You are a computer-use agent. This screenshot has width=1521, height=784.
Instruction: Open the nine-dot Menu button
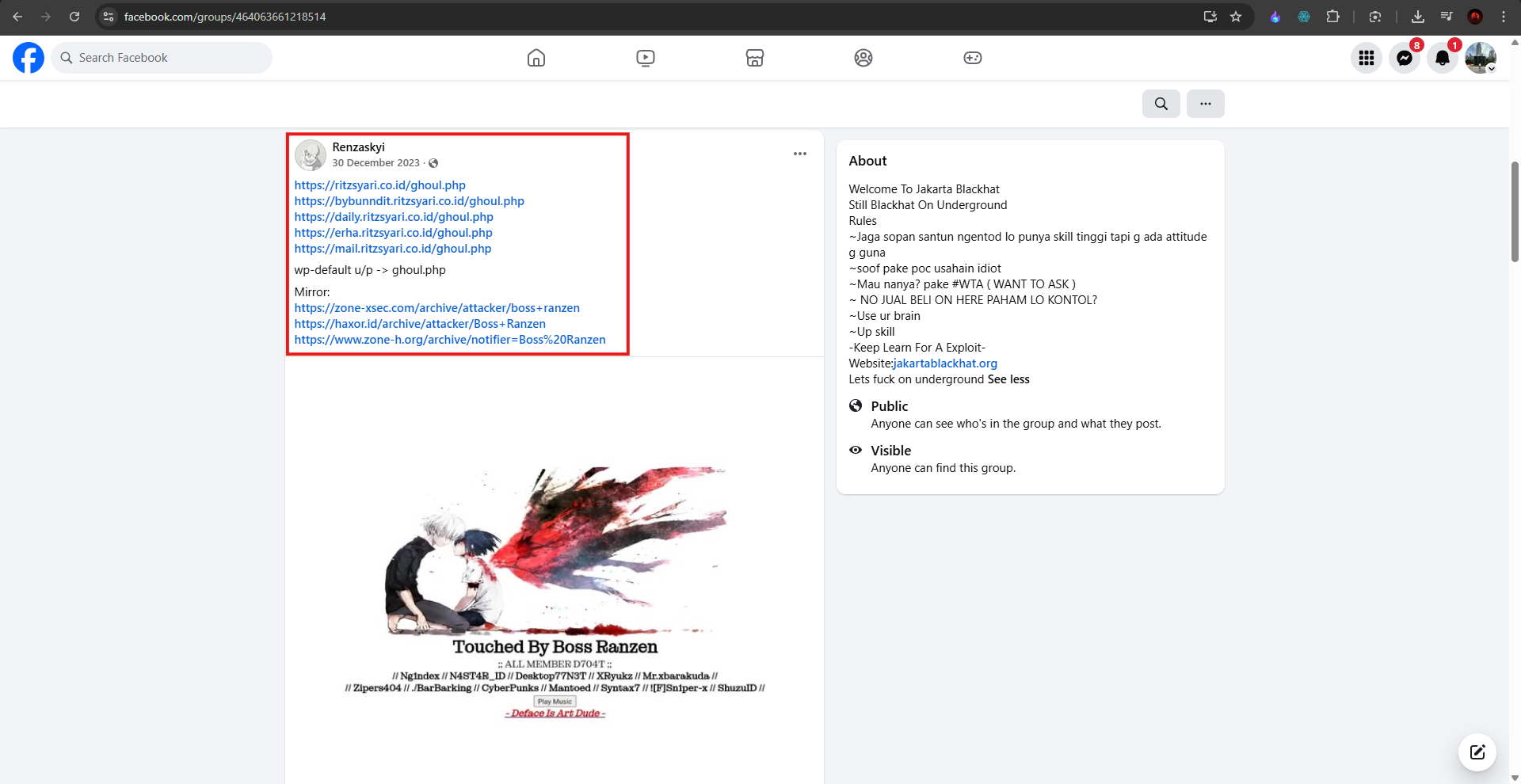point(1367,58)
